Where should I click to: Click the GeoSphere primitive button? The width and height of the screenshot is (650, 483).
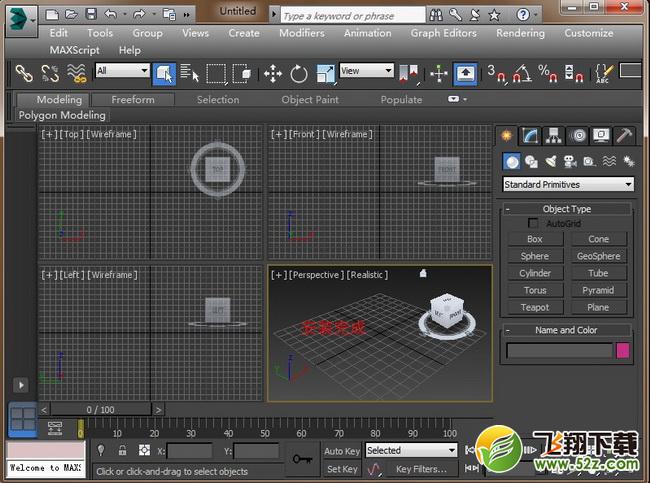(599, 256)
